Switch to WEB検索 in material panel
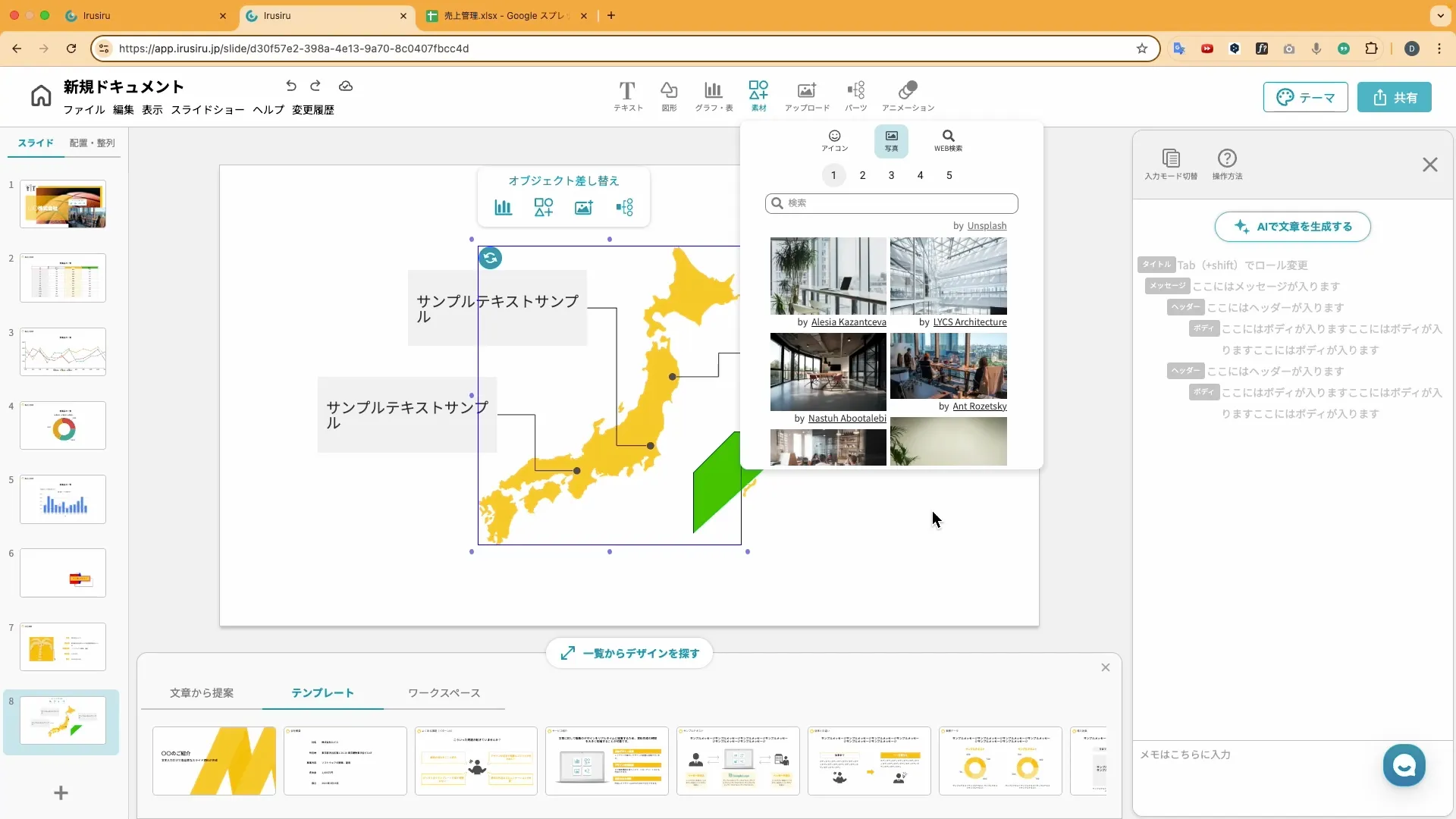Screen dimensions: 1456x819 pos(948,141)
